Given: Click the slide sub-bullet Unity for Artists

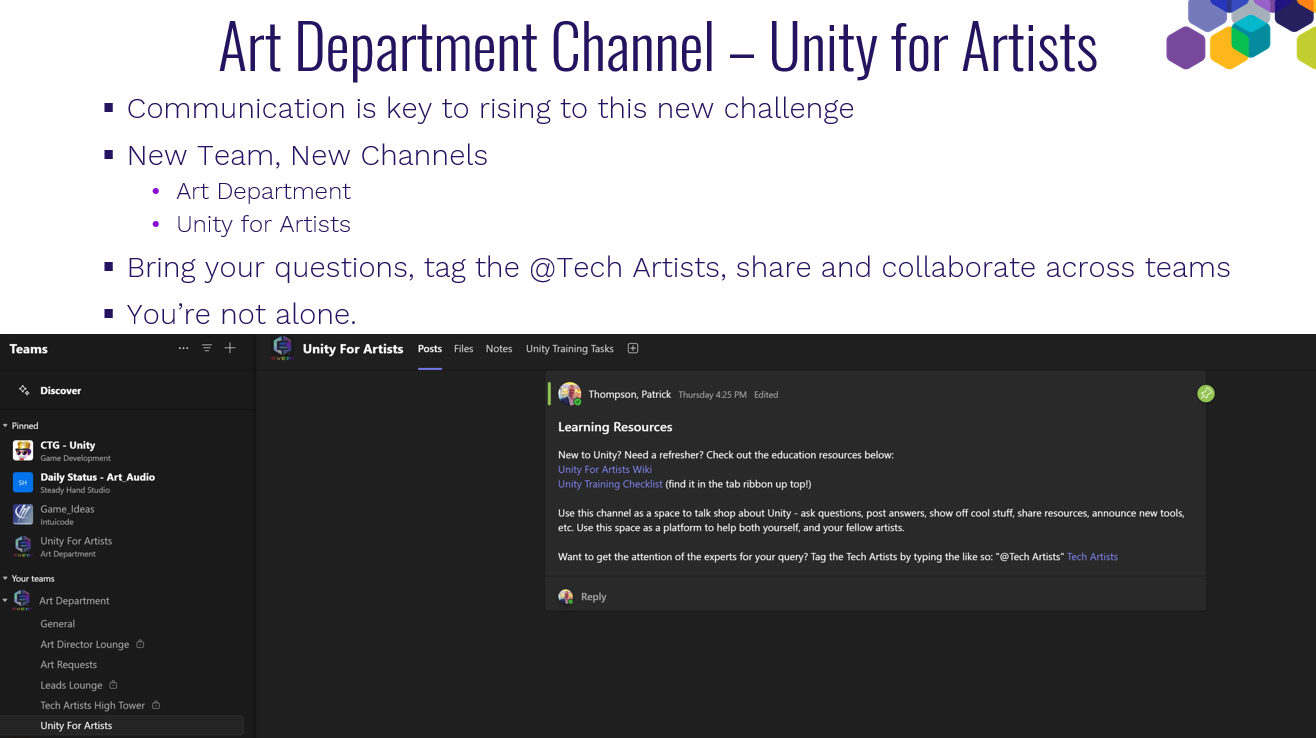Looking at the screenshot, I should 264,224.
